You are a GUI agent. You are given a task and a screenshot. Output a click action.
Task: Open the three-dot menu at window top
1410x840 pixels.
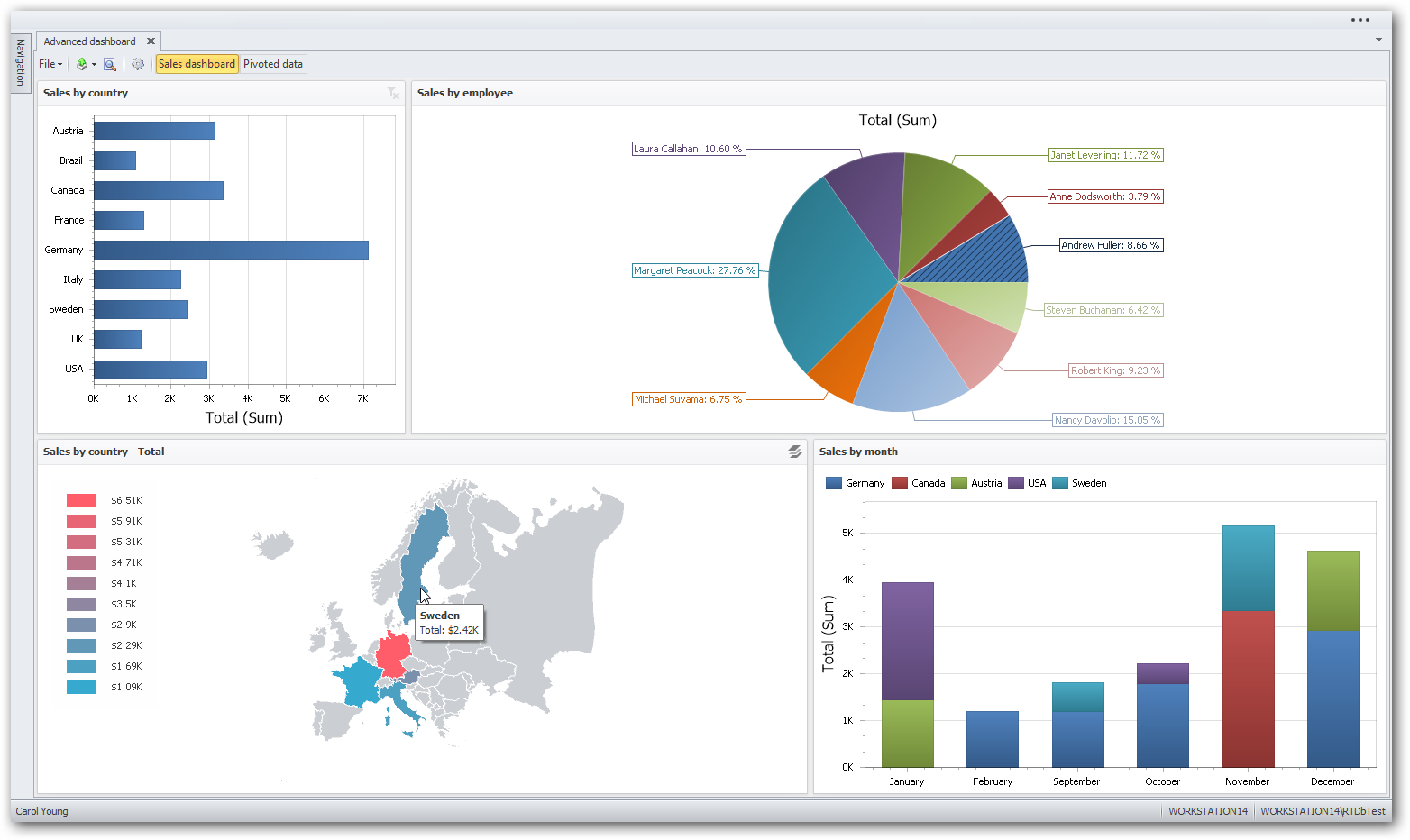(x=1360, y=20)
